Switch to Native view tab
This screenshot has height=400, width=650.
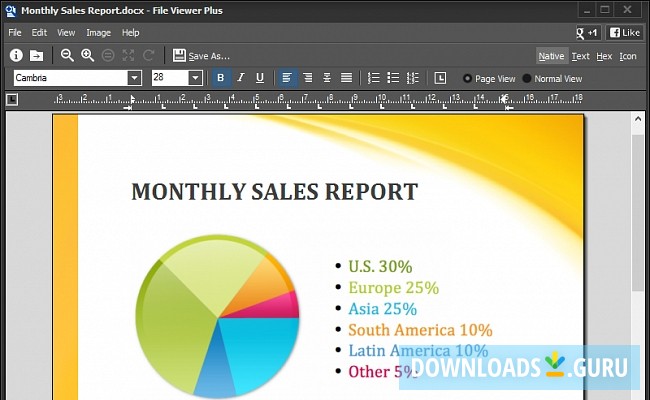pos(551,56)
